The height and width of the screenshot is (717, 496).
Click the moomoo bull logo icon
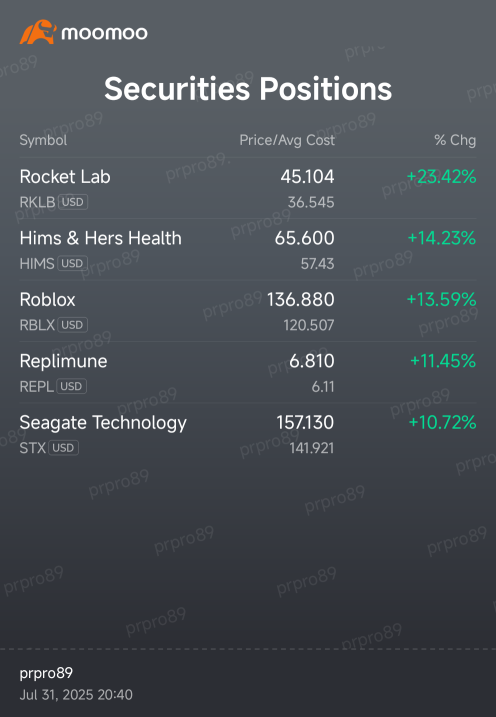(38, 32)
